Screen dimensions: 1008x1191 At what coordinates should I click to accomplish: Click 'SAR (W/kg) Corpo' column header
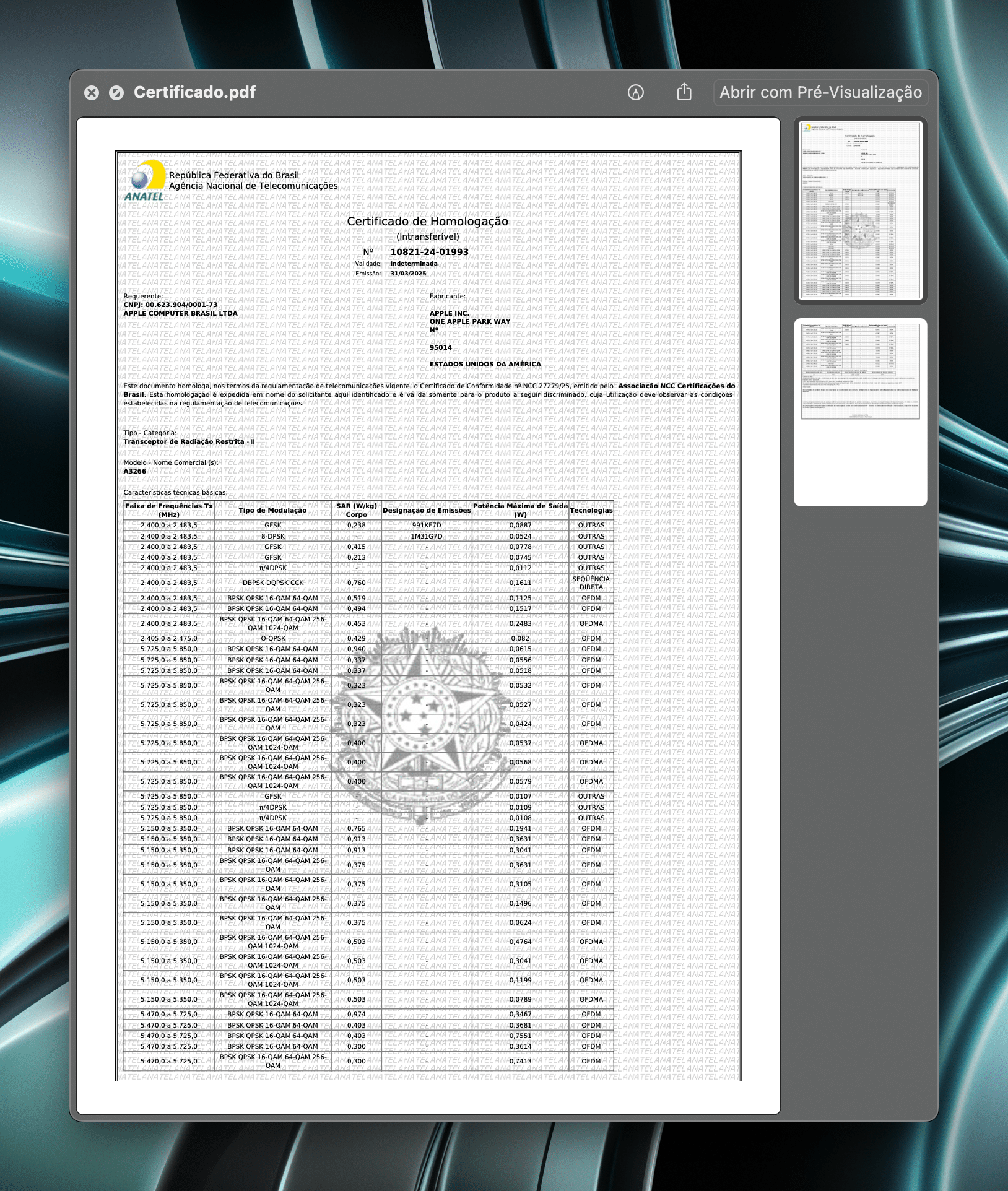coord(357,510)
